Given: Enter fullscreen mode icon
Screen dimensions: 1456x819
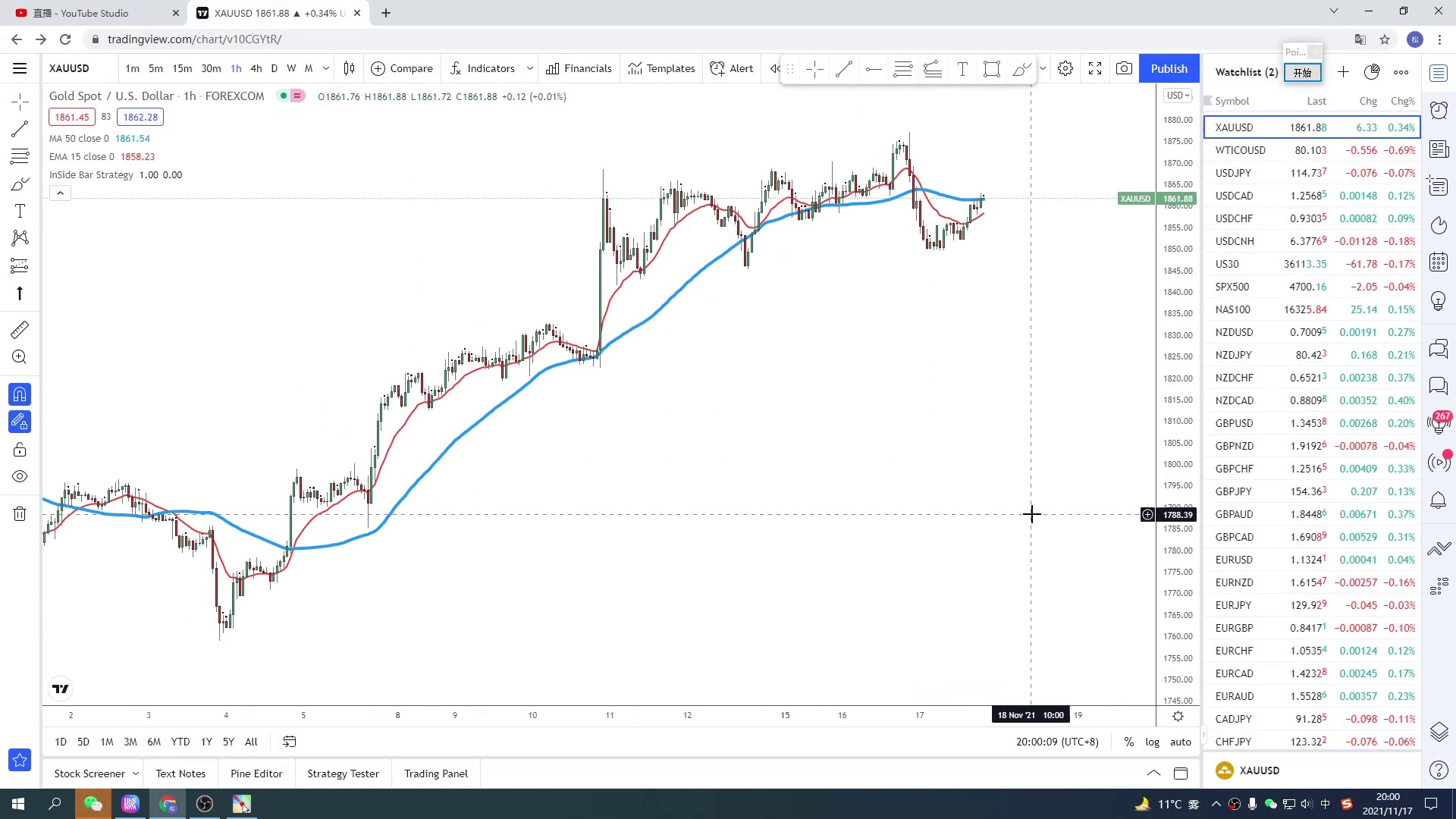Looking at the screenshot, I should tap(1095, 69).
